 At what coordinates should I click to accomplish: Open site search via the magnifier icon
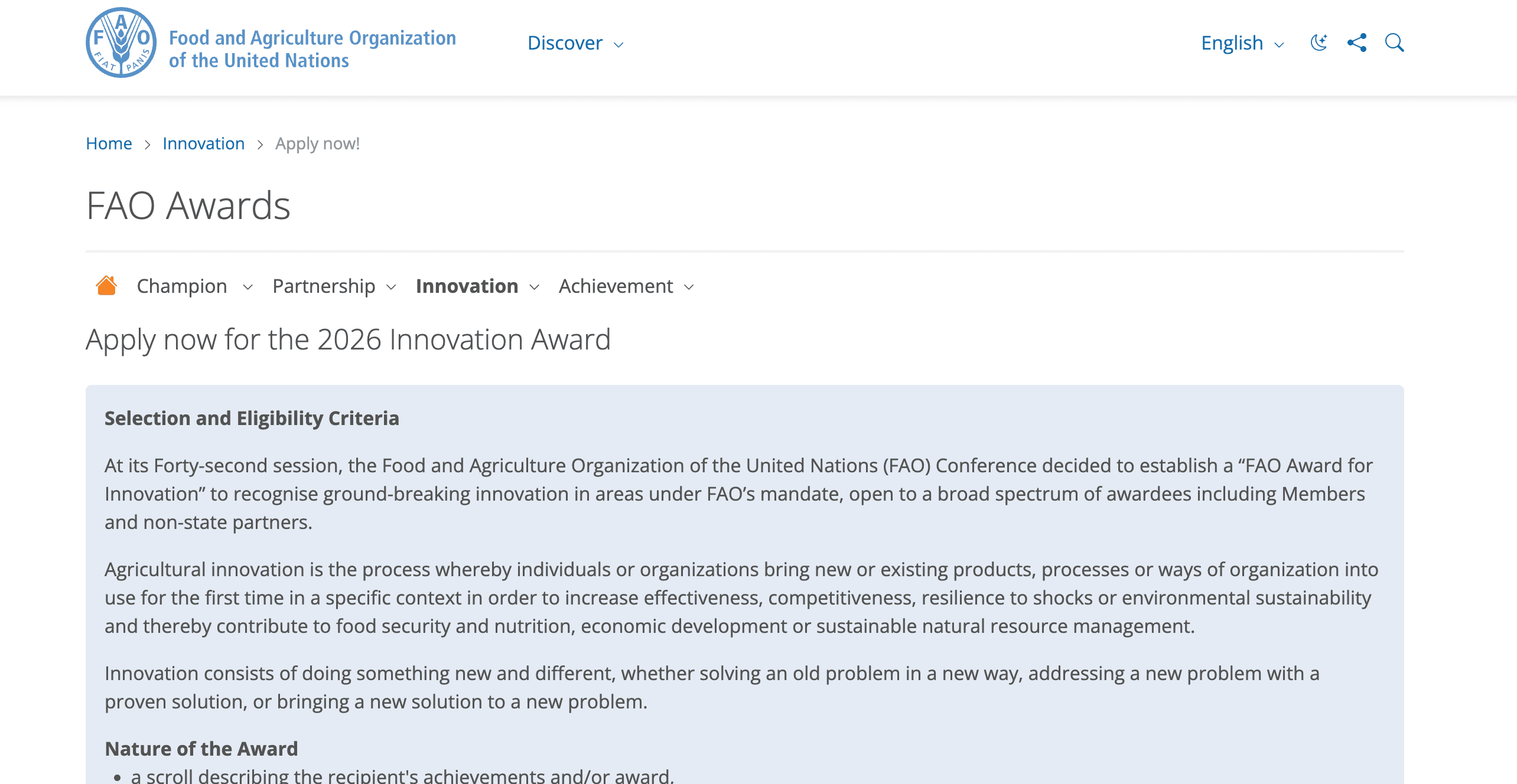[x=1395, y=43]
